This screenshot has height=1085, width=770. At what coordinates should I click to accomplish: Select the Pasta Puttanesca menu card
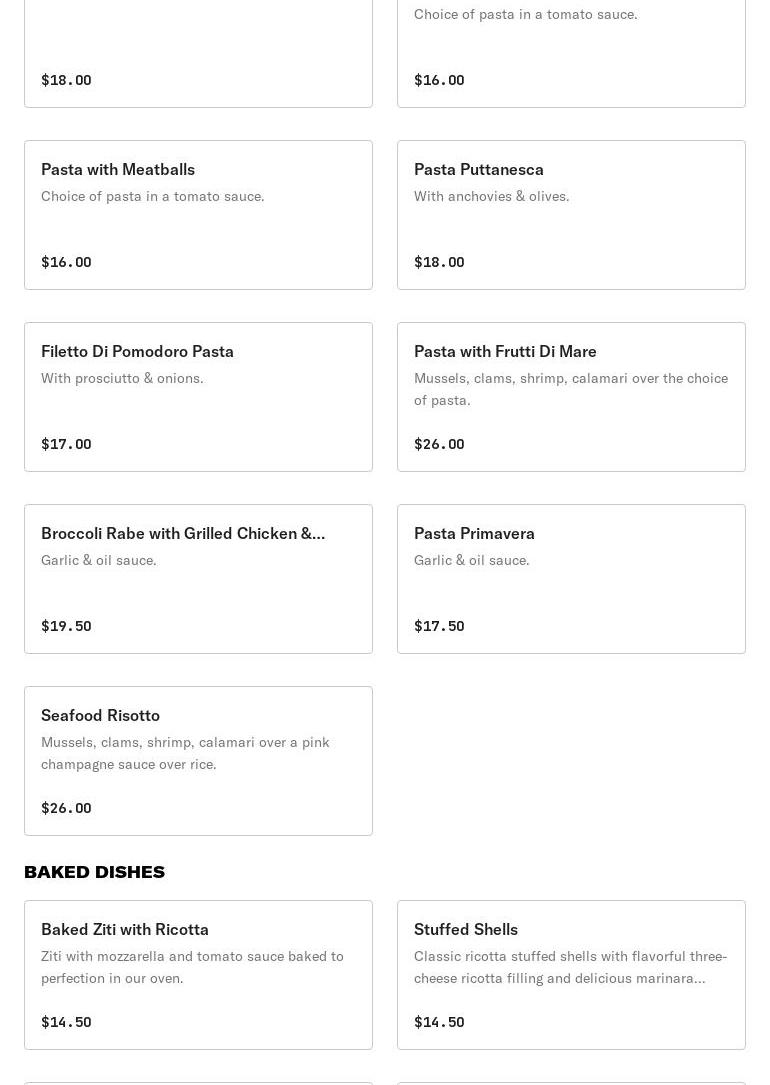(571, 215)
